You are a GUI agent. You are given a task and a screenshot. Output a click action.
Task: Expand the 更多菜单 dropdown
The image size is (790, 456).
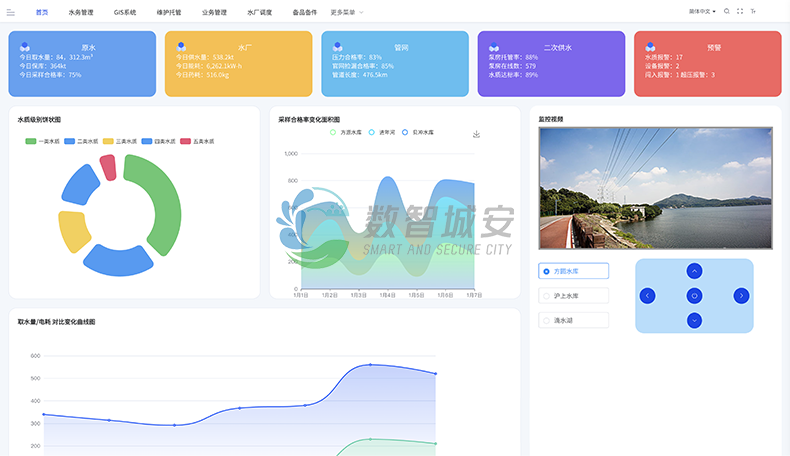pos(347,13)
